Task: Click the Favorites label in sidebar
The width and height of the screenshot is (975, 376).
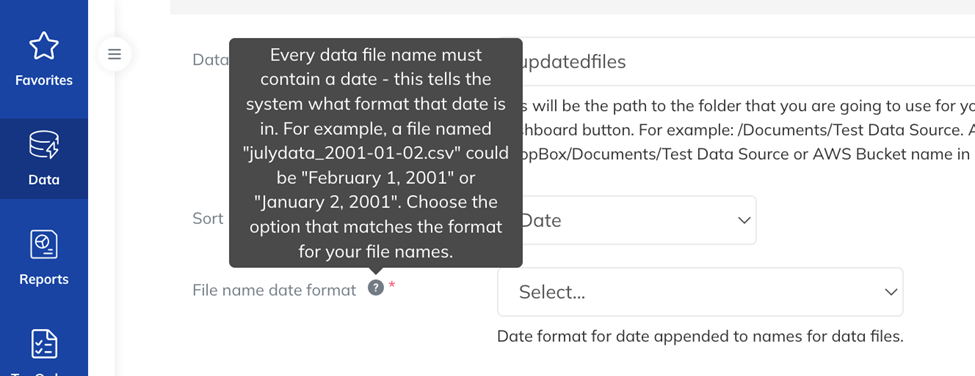Action: (x=44, y=80)
